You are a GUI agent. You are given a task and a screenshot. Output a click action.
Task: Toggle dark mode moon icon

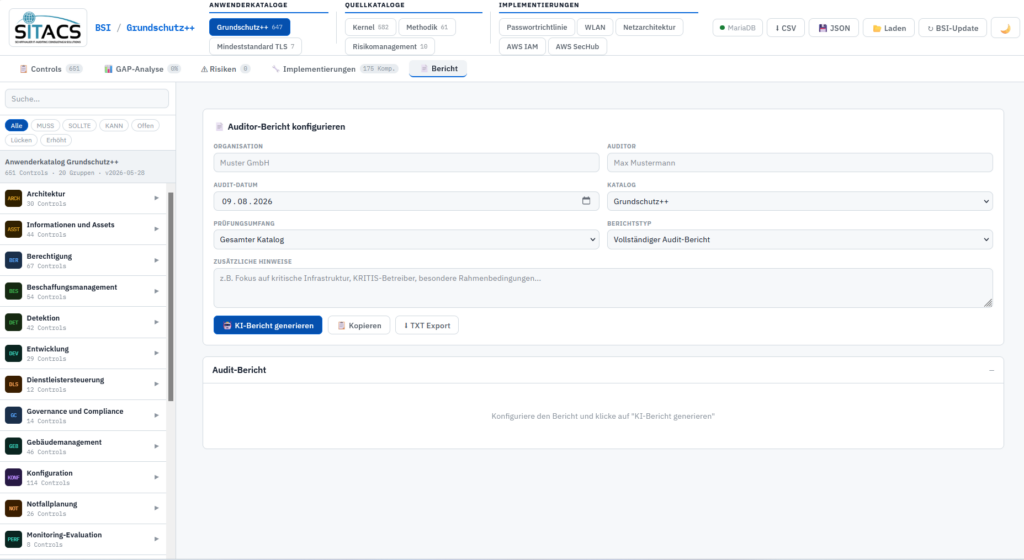tap(1005, 28)
